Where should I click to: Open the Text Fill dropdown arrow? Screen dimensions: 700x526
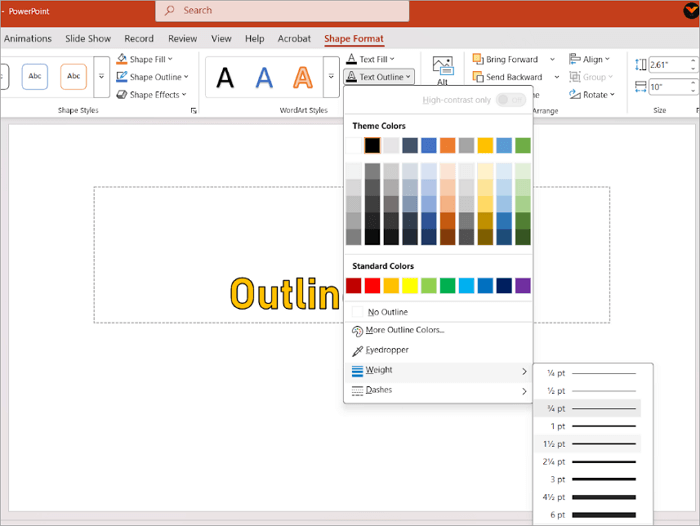392,59
